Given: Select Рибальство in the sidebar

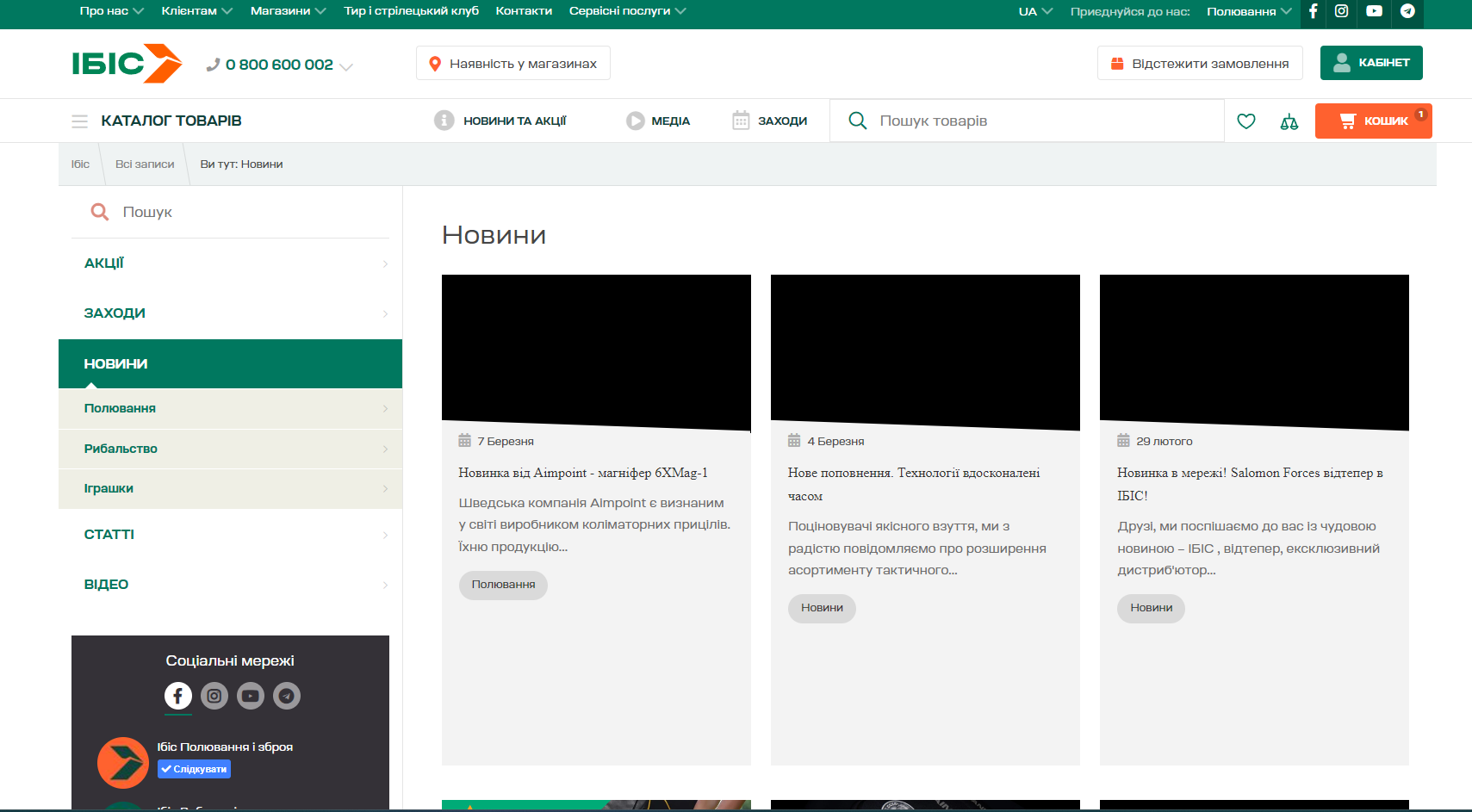Looking at the screenshot, I should tap(121, 449).
